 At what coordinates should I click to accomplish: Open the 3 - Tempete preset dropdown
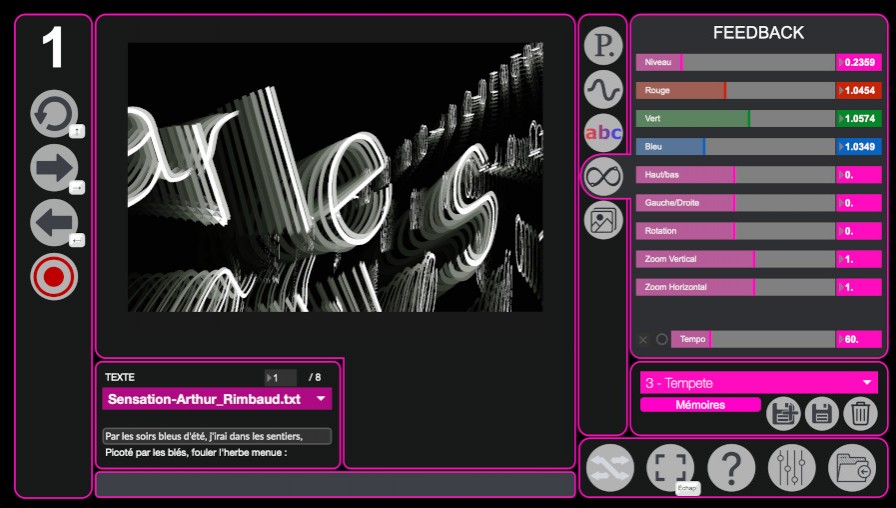click(759, 383)
